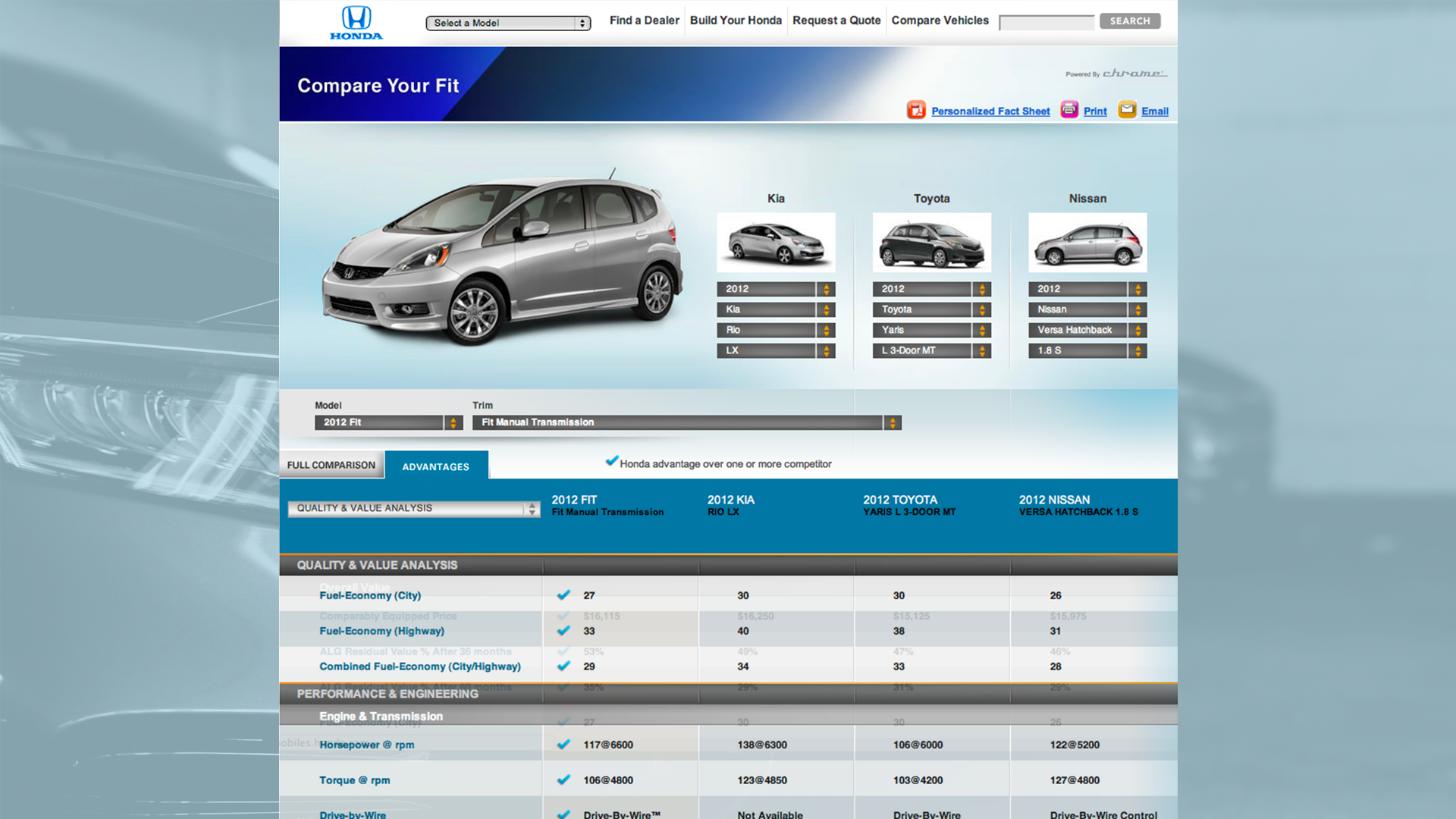Open the Toyota make dropdown

(x=932, y=309)
